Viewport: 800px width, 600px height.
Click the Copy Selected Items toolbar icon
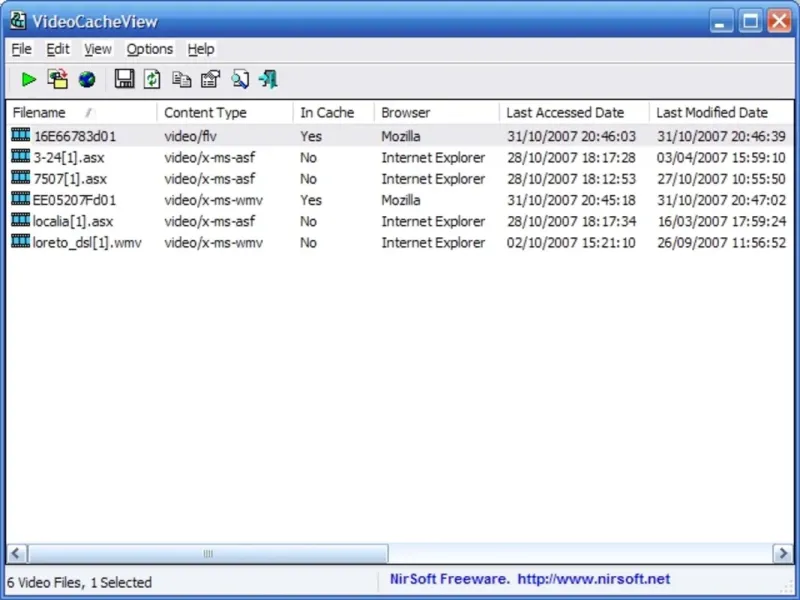pos(182,80)
